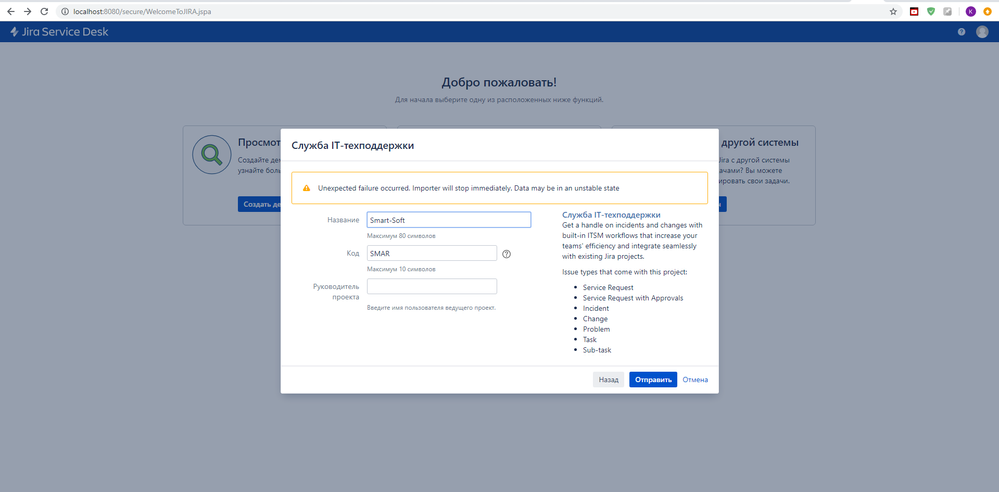Screen dimensions: 999x492
Task: Click the unexpected failure error message text
Action: click(468, 189)
